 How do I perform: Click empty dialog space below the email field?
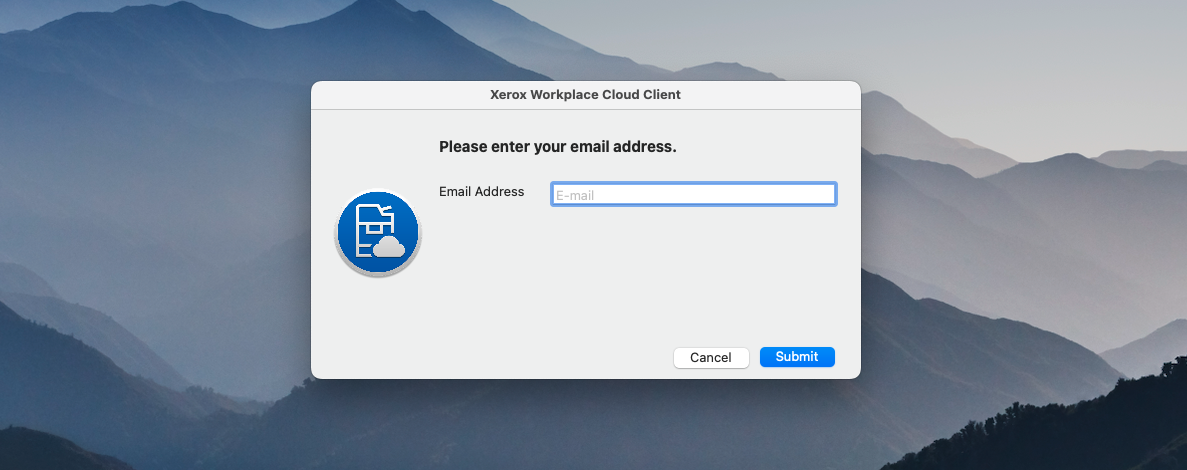[x=640, y=270]
